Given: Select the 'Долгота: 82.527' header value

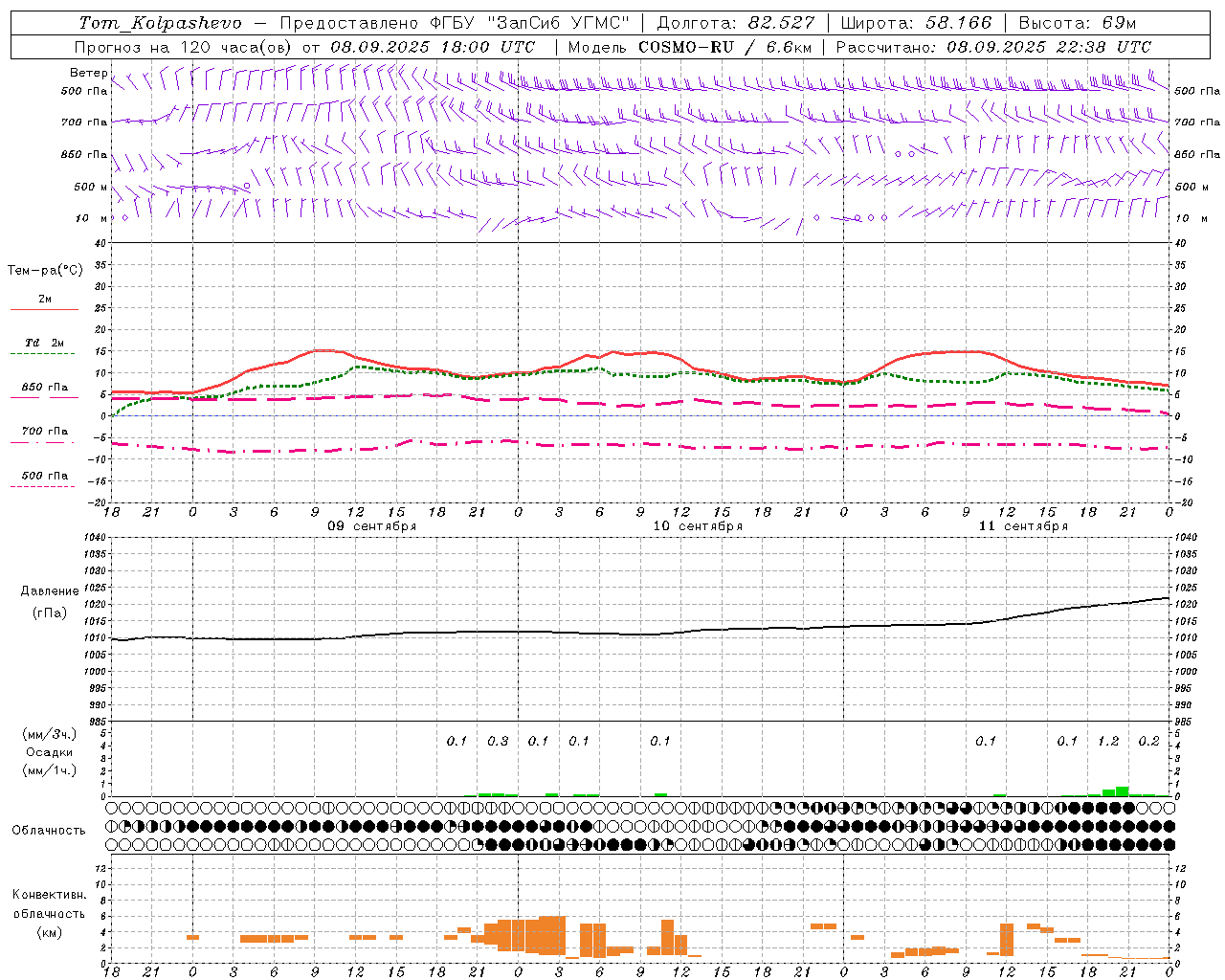Looking at the screenshot, I should pyautogui.click(x=735, y=23).
